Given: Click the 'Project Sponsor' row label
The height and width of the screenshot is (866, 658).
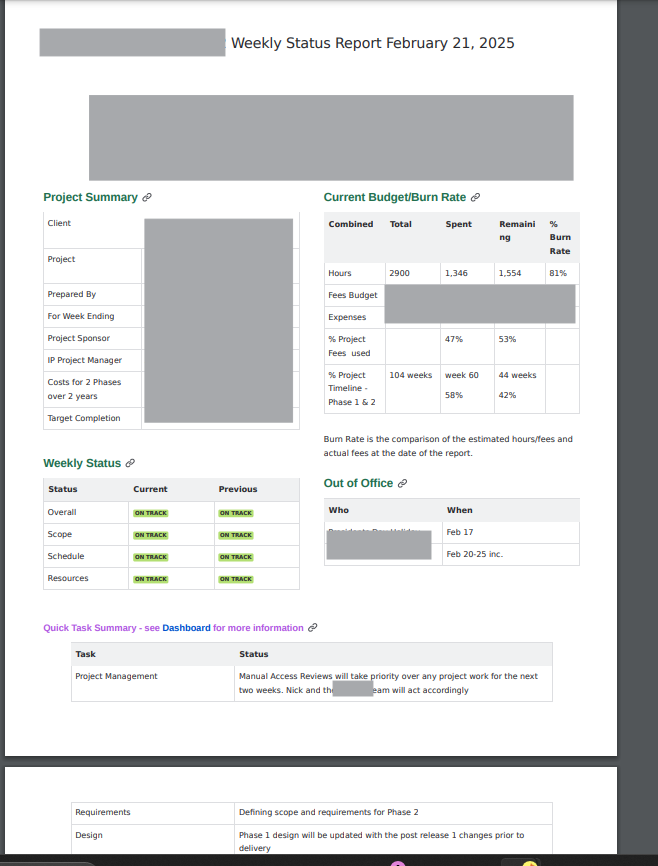Looking at the screenshot, I should (78, 338).
